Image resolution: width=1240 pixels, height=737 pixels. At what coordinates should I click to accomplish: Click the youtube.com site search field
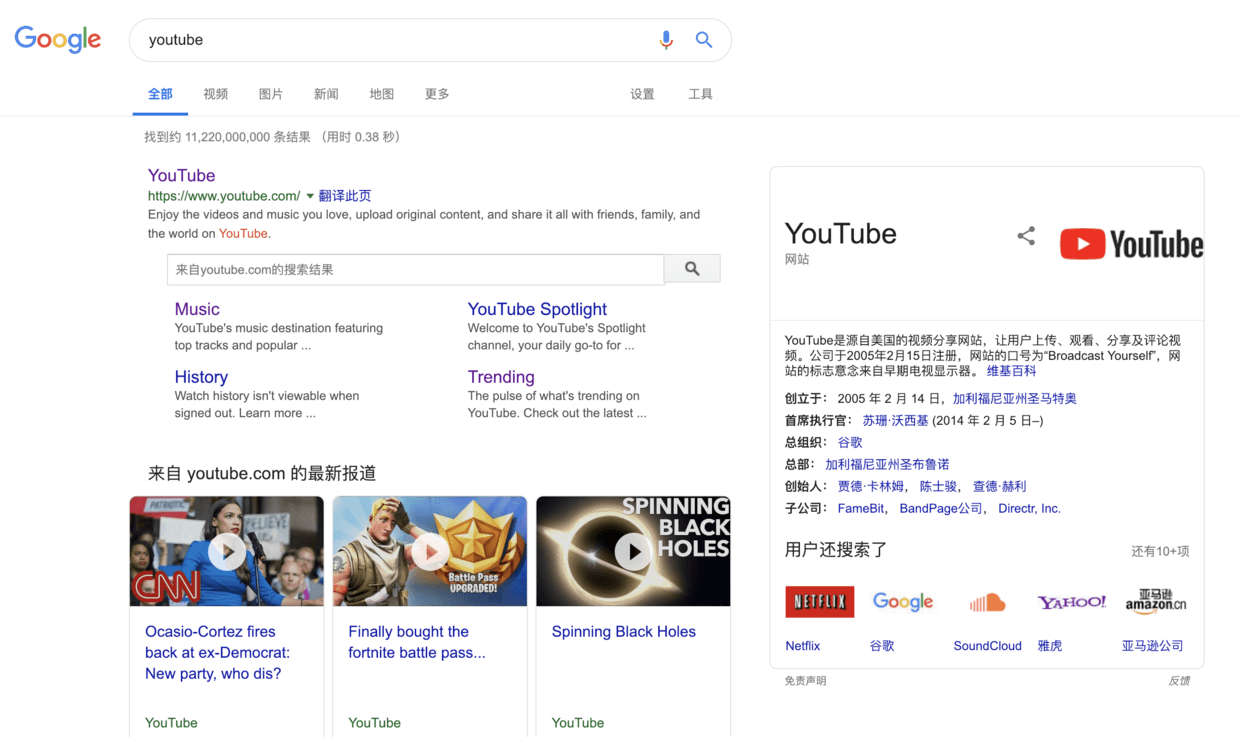[415, 269]
